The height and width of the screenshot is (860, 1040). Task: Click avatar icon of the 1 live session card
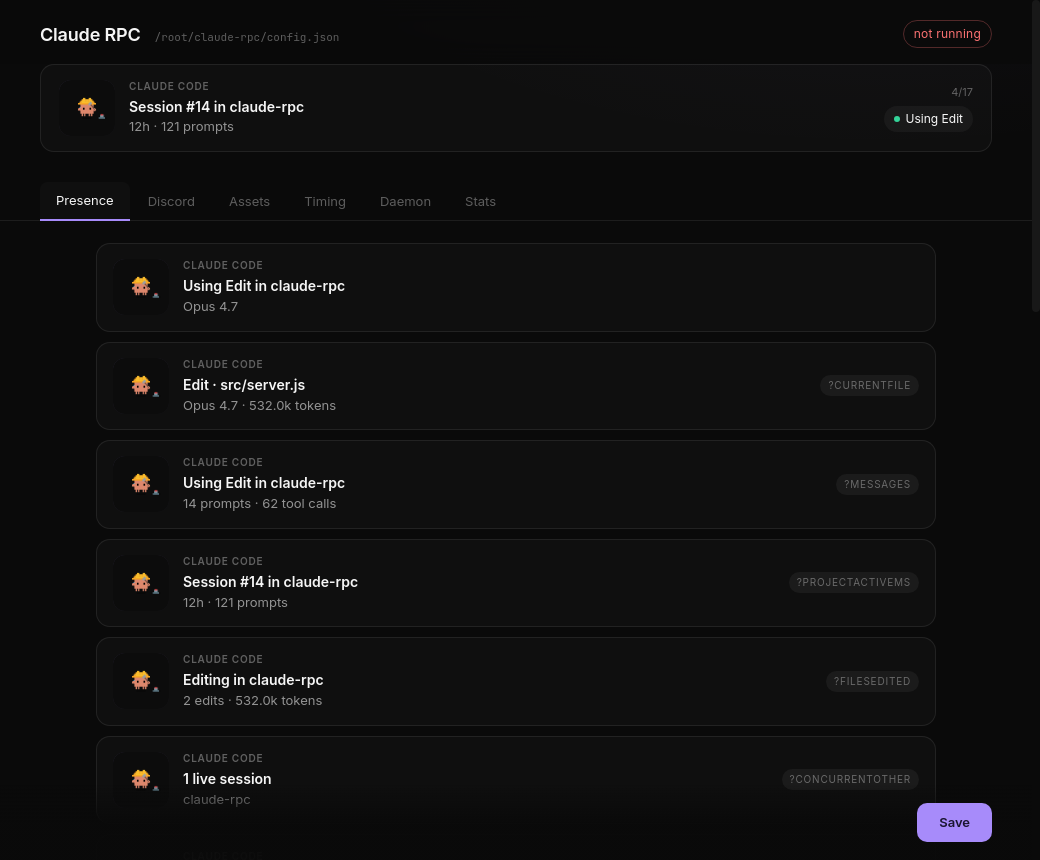coord(141,780)
